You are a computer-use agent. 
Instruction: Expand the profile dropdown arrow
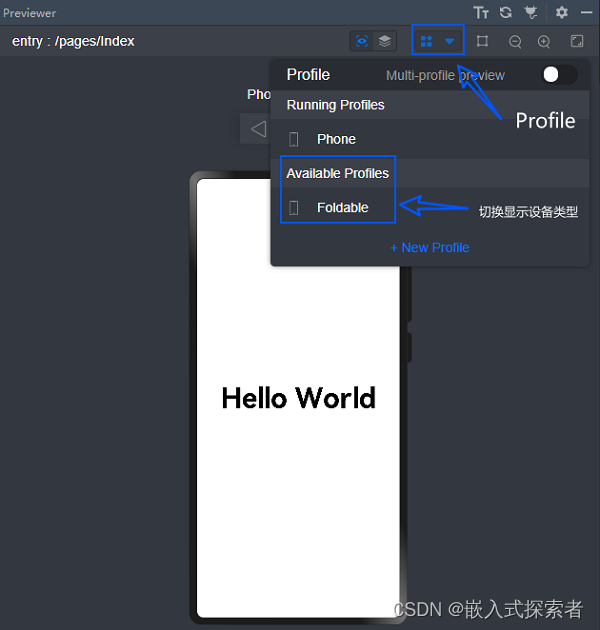tap(450, 41)
